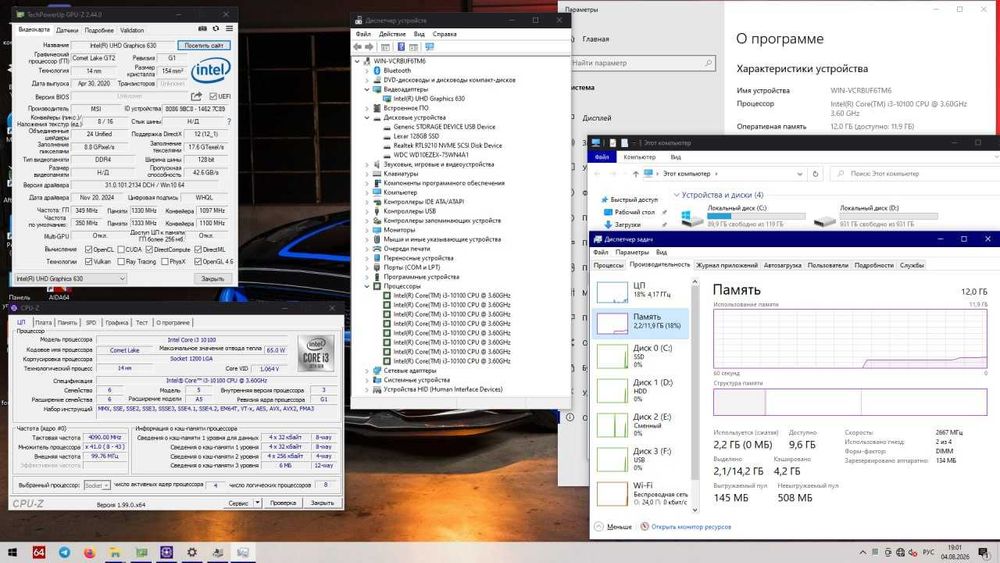This screenshot has height=563, width=1000.
Task: Click the Bluetooth icon in the device tree
Action: click(x=377, y=71)
